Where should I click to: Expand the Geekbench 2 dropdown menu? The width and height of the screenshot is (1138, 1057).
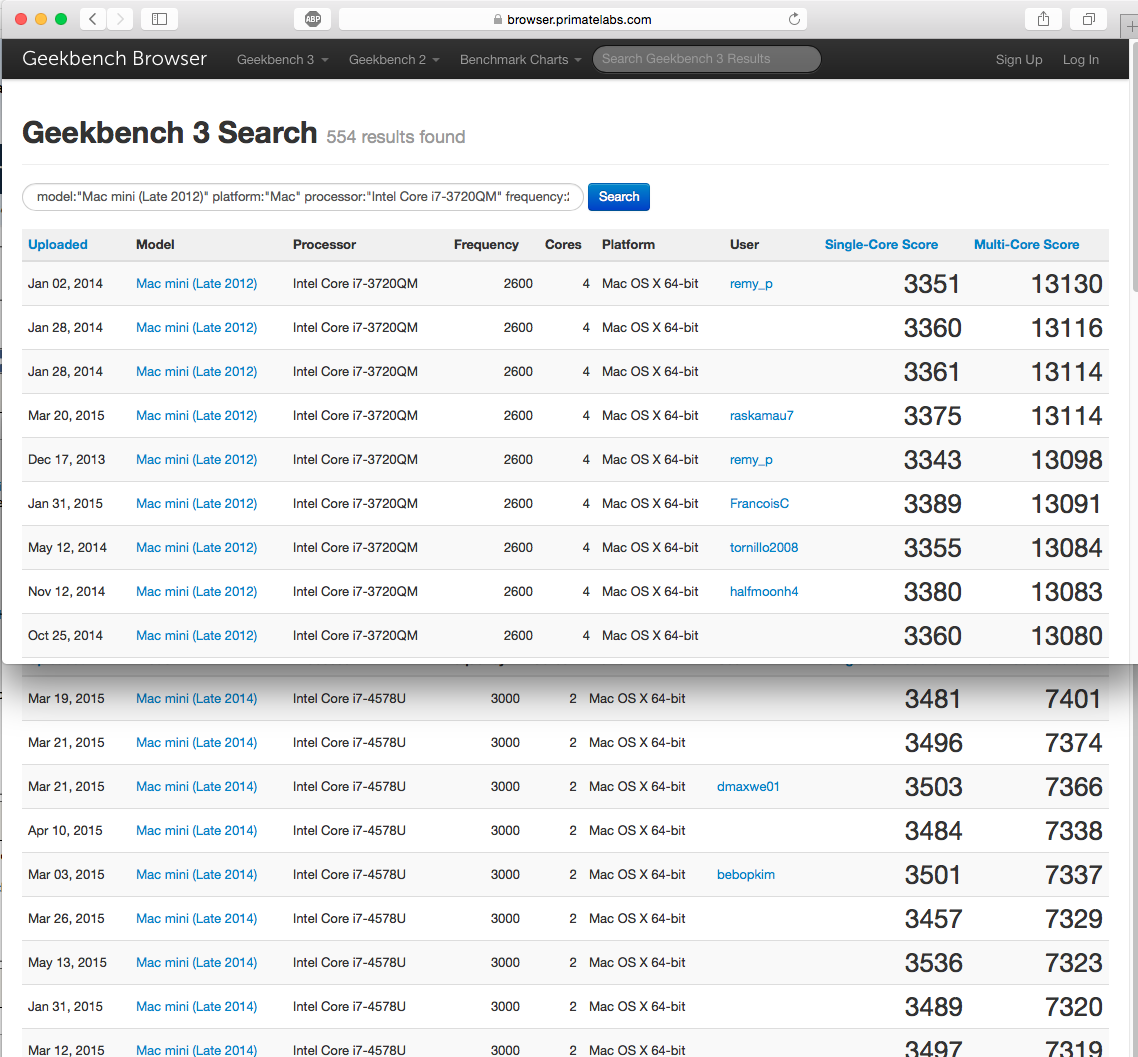point(394,60)
